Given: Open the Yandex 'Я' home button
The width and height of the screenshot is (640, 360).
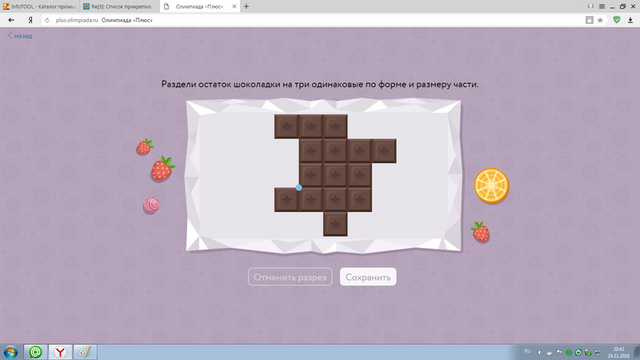Looking at the screenshot, I should tap(30, 20).
